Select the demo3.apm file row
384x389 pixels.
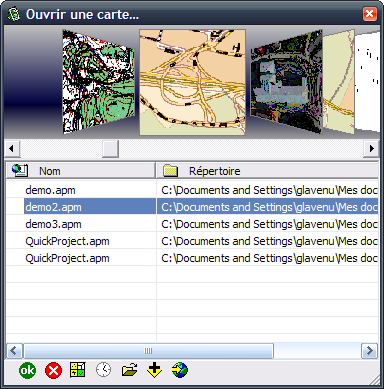pyautogui.click(x=192, y=224)
